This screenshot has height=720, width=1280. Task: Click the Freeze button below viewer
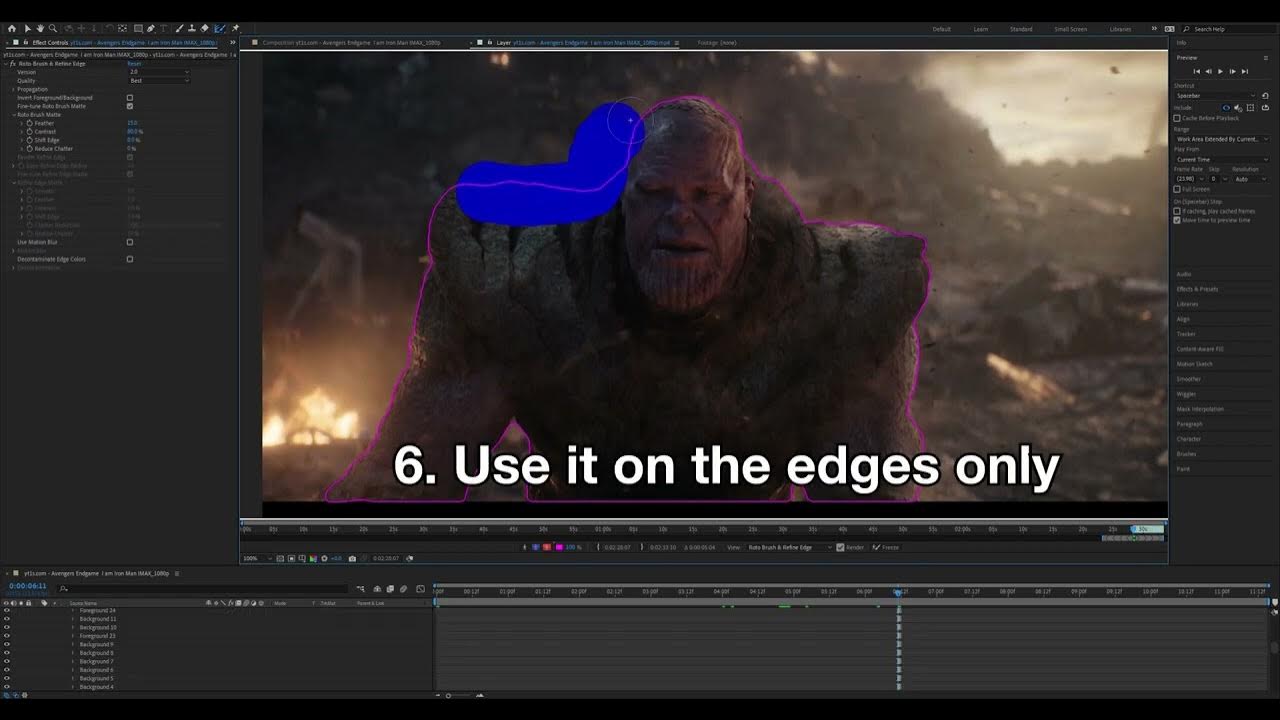tap(886, 547)
